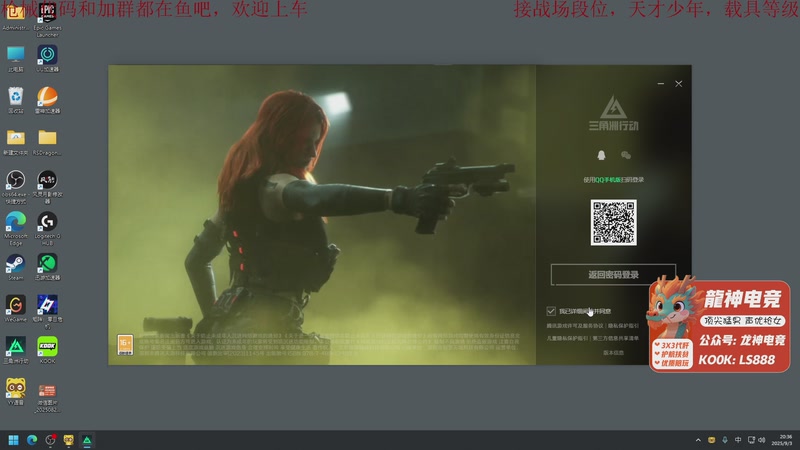
Task: Select the 微信图片 image file icon
Action: click(47, 396)
